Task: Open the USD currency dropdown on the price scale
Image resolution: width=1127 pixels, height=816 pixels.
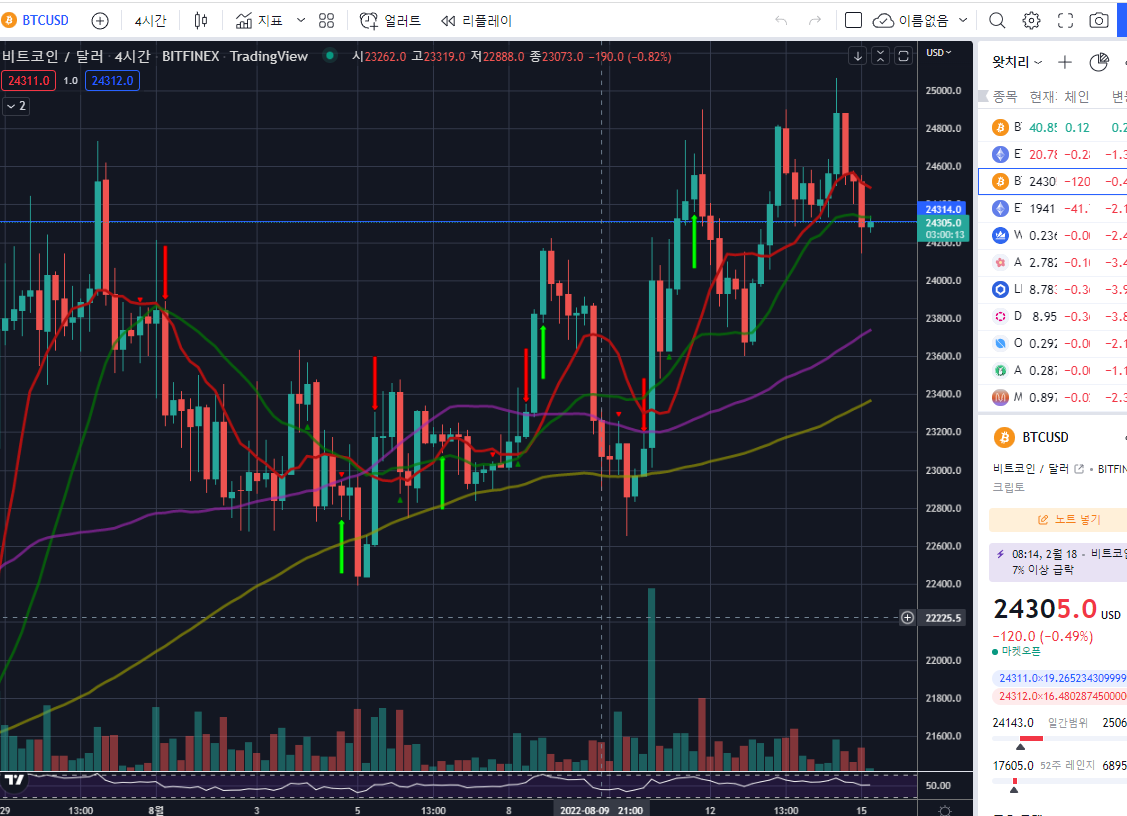Action: pyautogui.click(x=939, y=52)
